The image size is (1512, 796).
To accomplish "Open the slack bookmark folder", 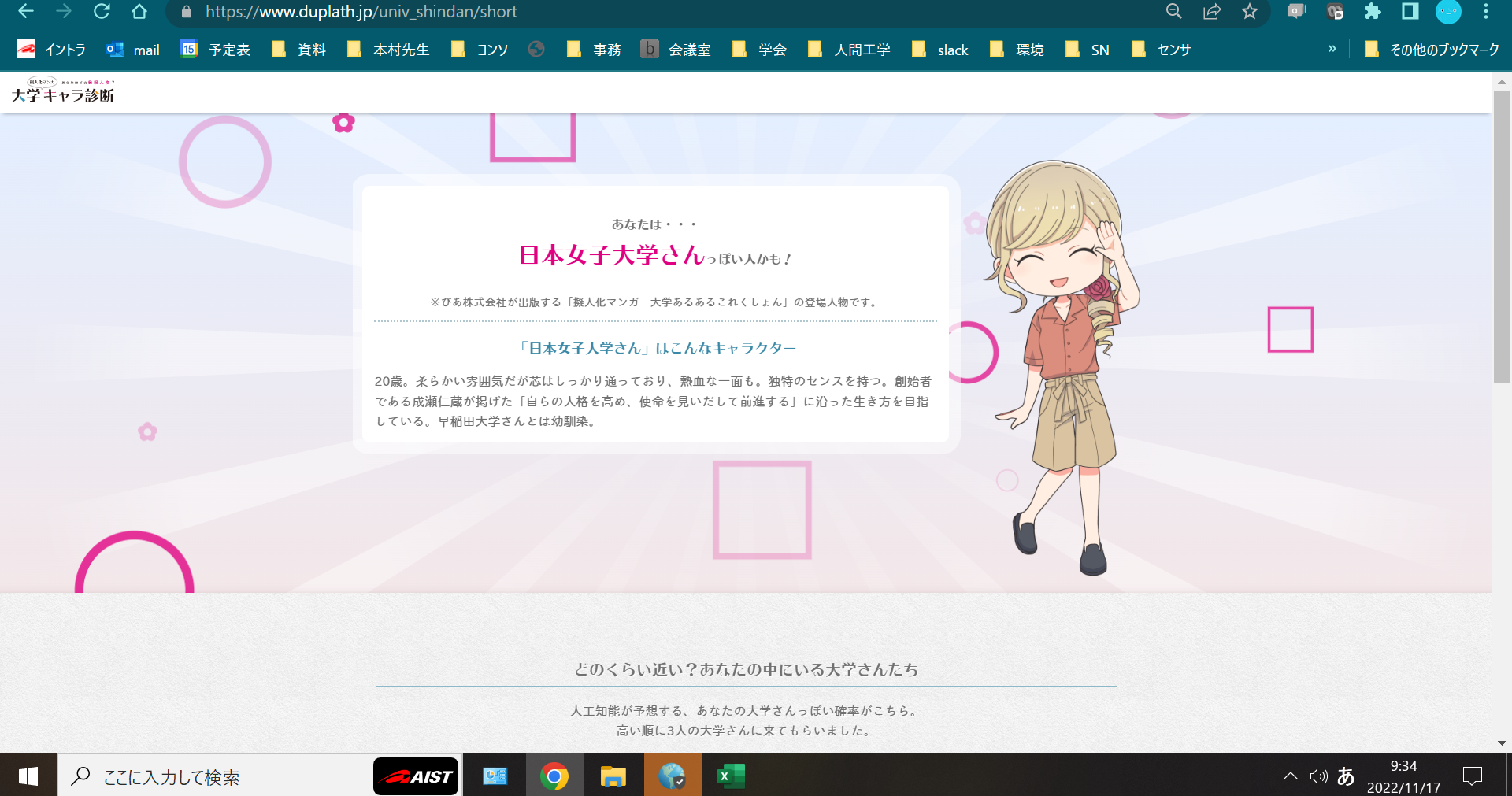I will pyautogui.click(x=939, y=50).
